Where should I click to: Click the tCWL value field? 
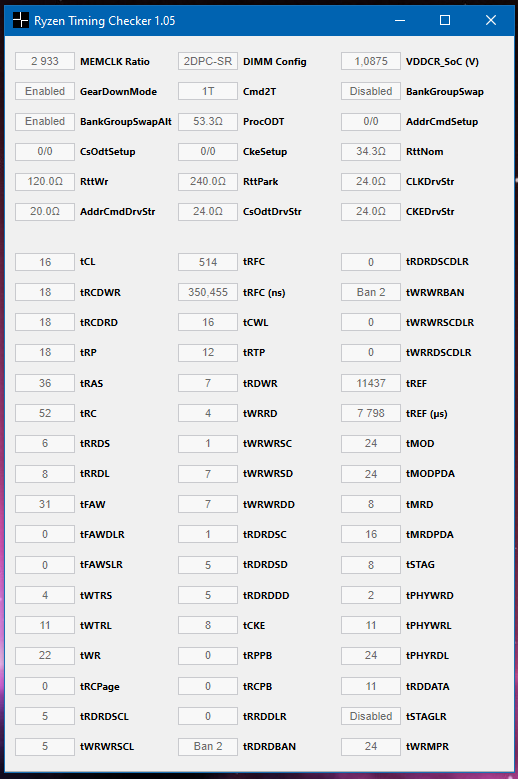coord(208,322)
